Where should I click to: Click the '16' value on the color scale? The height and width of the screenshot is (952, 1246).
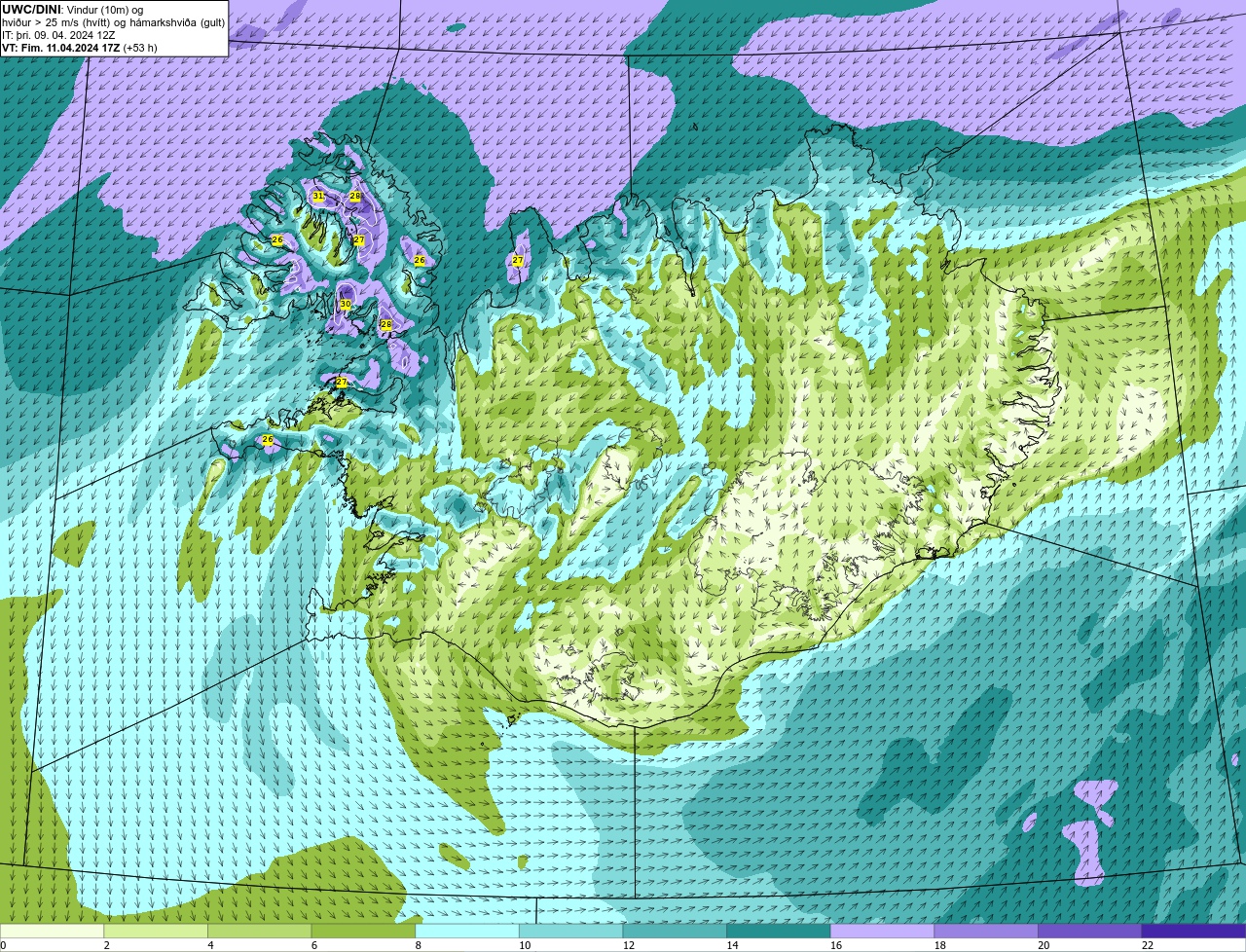[836, 945]
